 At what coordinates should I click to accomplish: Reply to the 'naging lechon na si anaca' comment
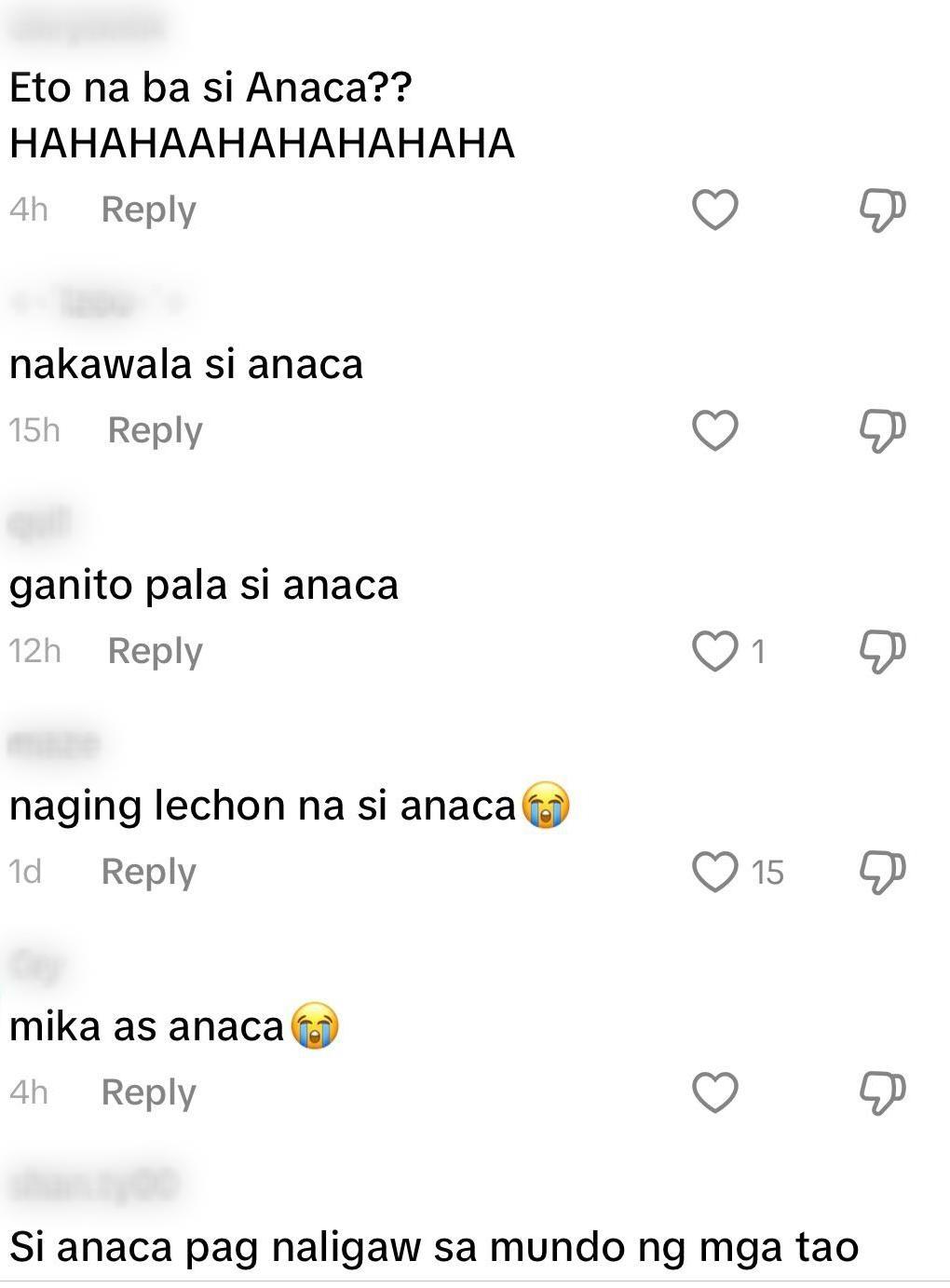[x=149, y=872]
